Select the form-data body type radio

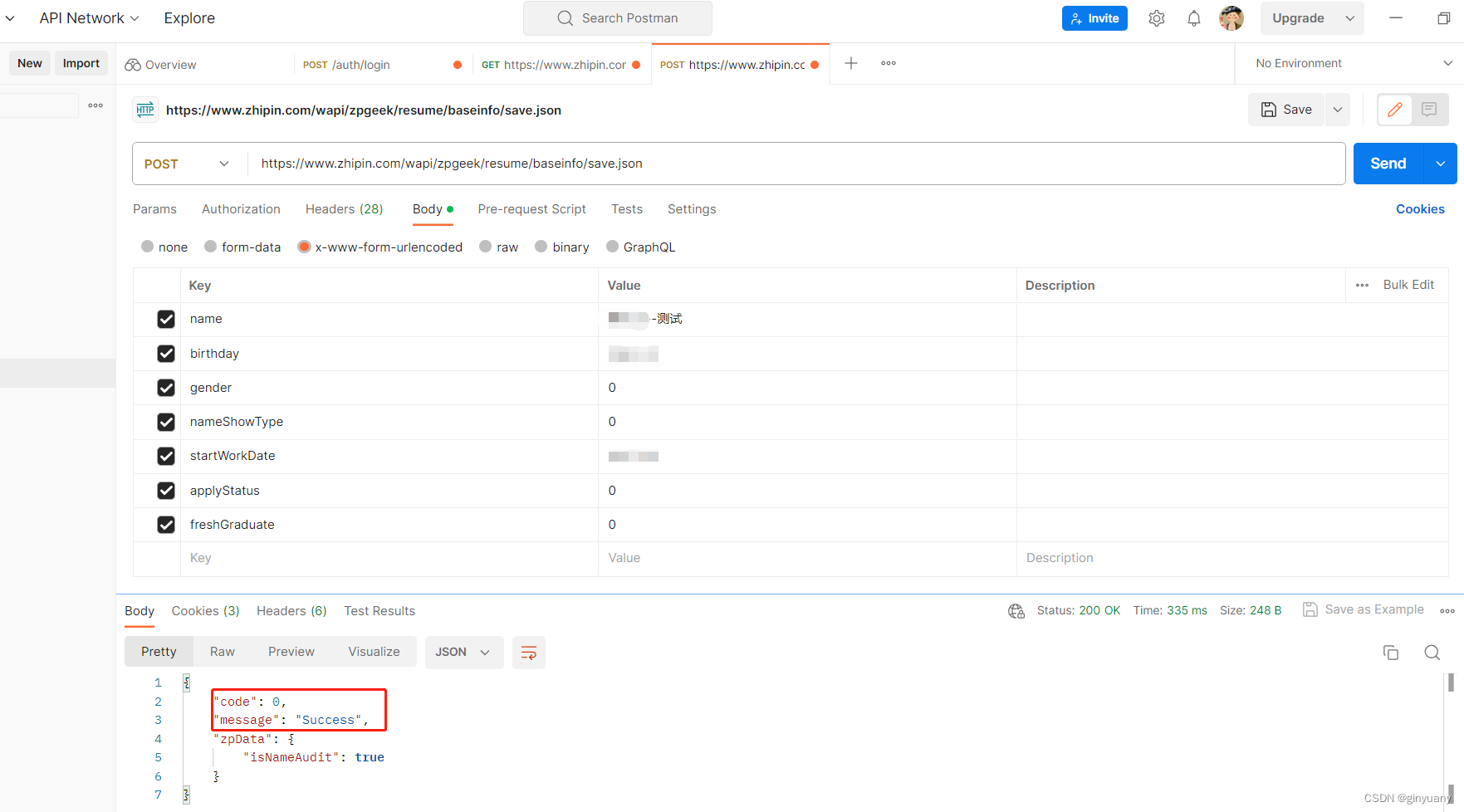coord(211,247)
